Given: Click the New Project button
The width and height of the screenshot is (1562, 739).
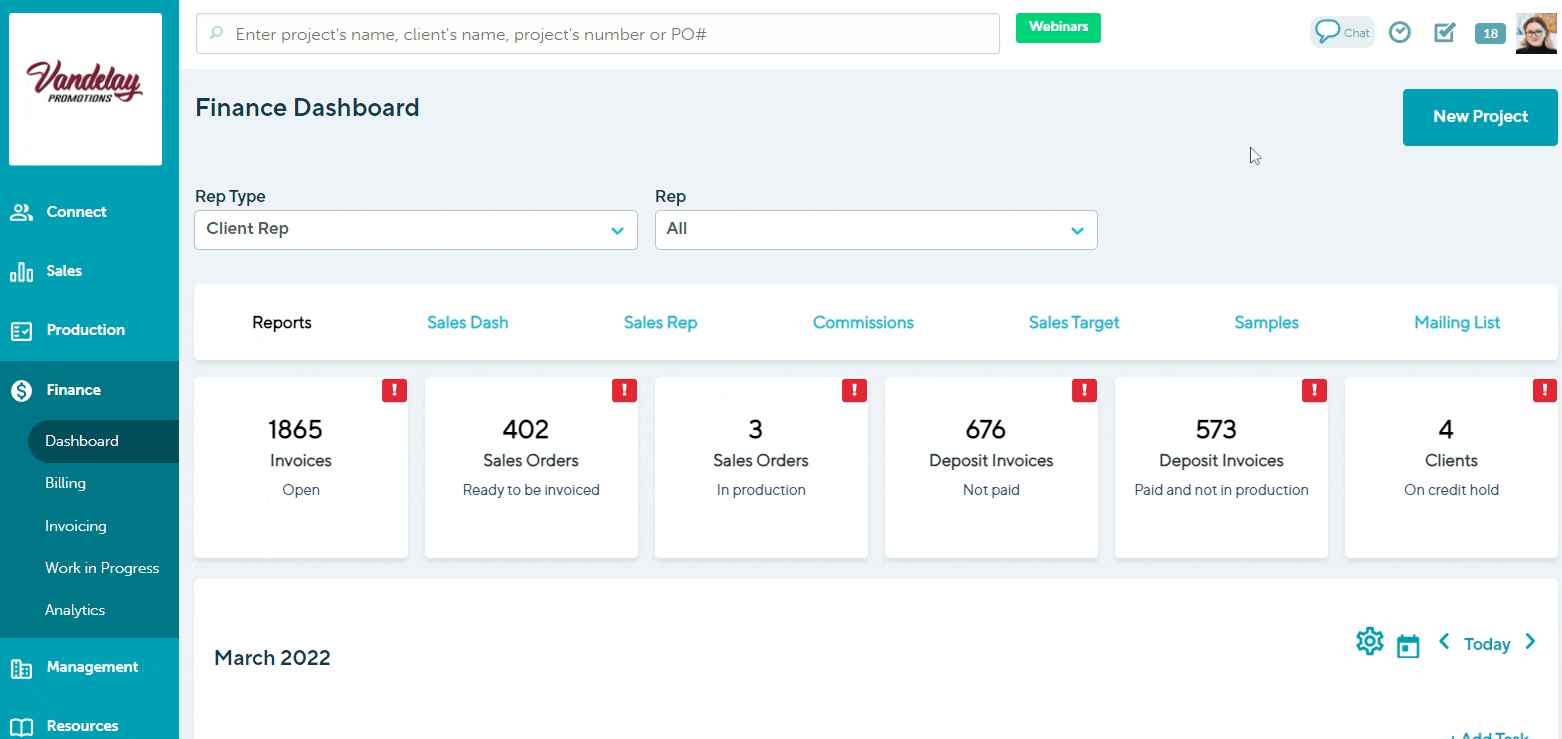Looking at the screenshot, I should point(1480,117).
